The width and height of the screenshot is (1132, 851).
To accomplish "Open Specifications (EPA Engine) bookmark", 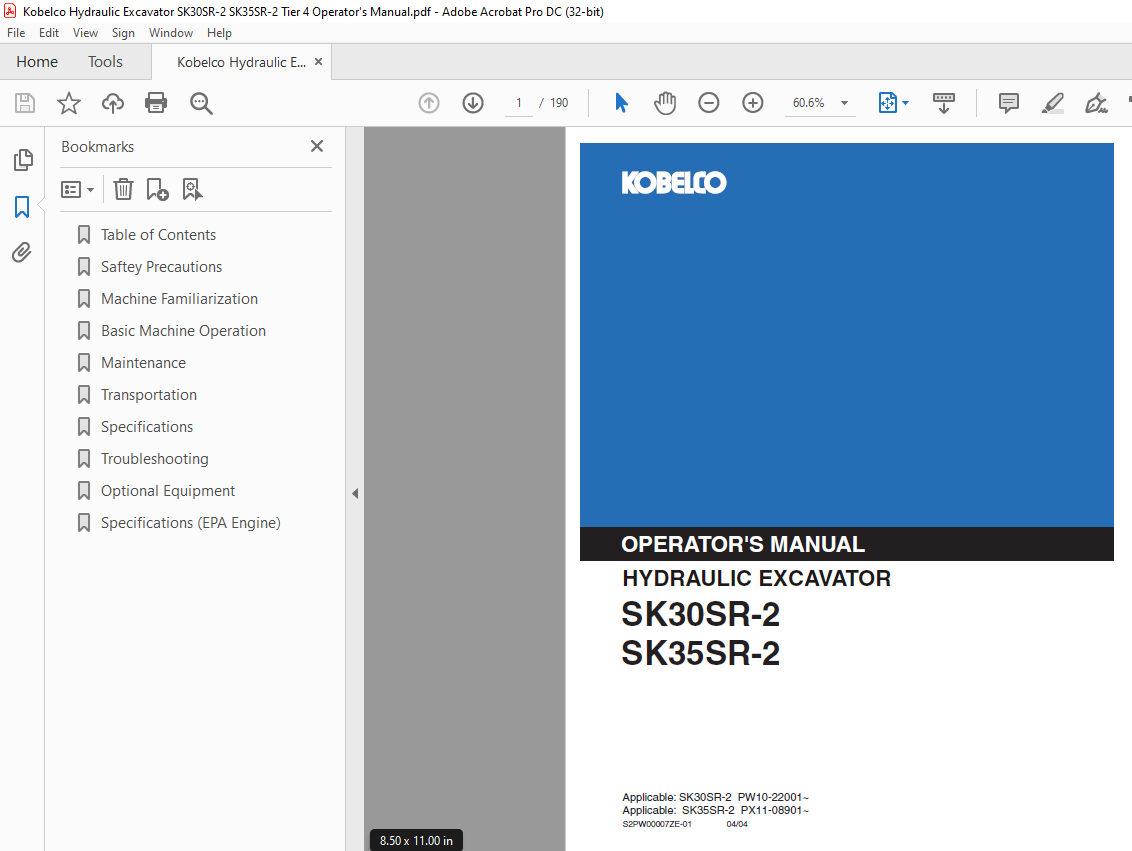I will [191, 523].
